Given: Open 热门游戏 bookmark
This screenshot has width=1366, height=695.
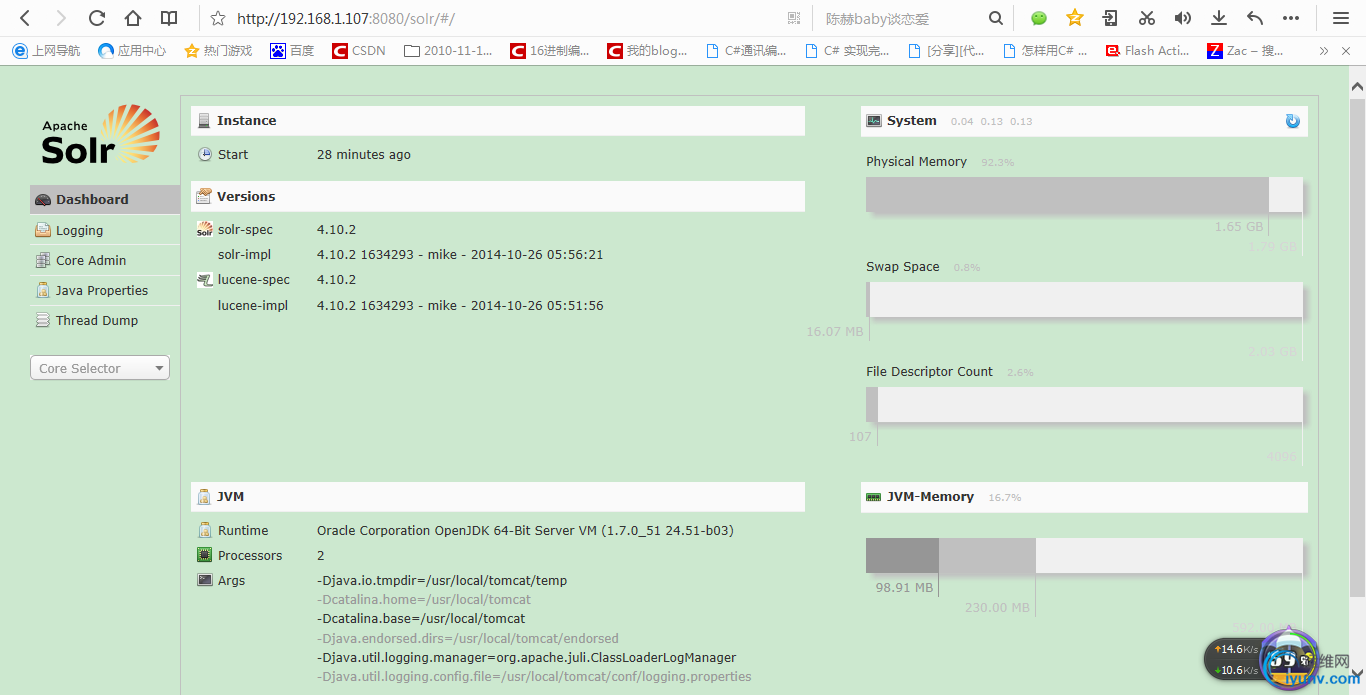Looking at the screenshot, I should click(x=218, y=50).
